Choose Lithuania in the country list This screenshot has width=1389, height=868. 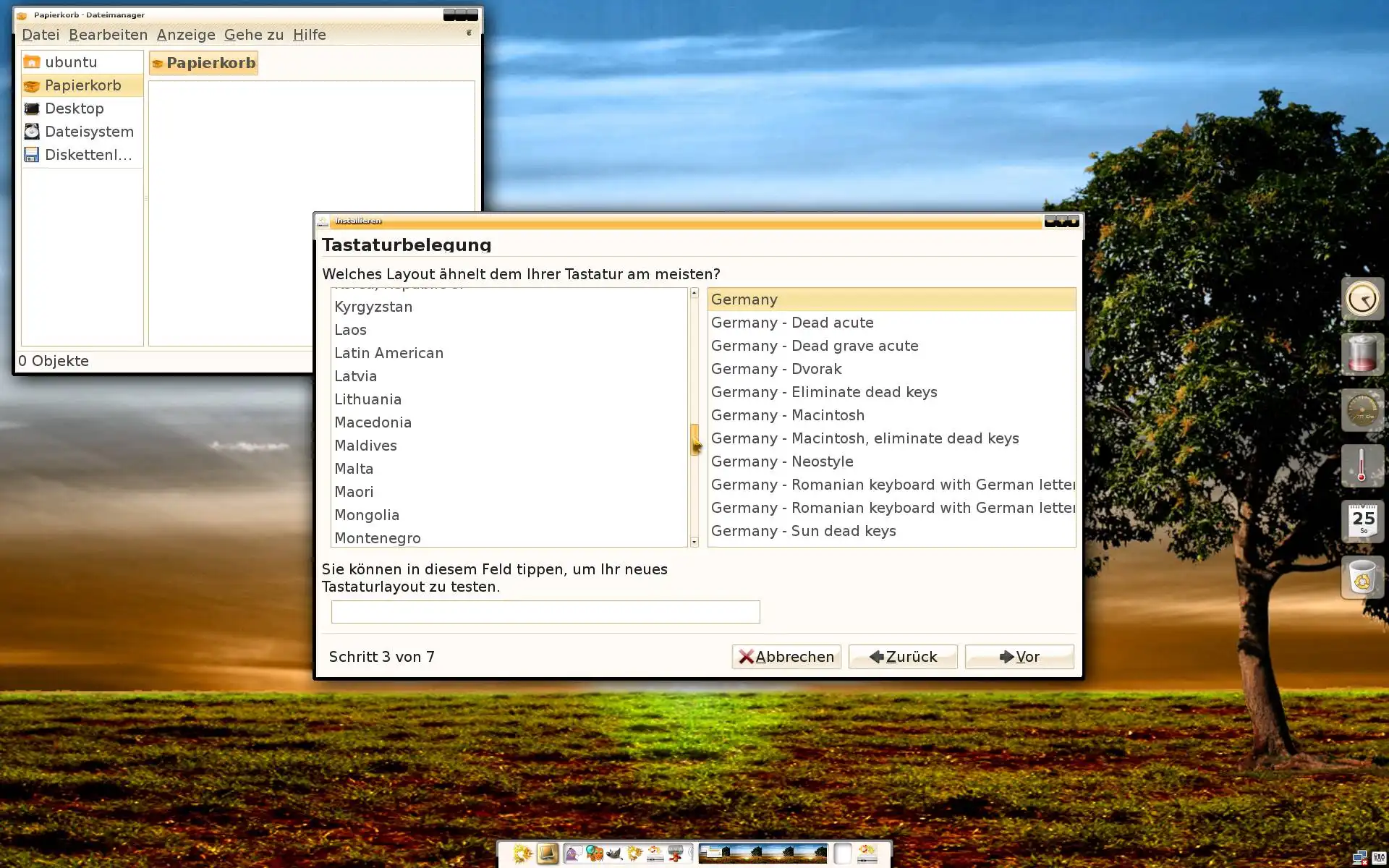(x=368, y=399)
